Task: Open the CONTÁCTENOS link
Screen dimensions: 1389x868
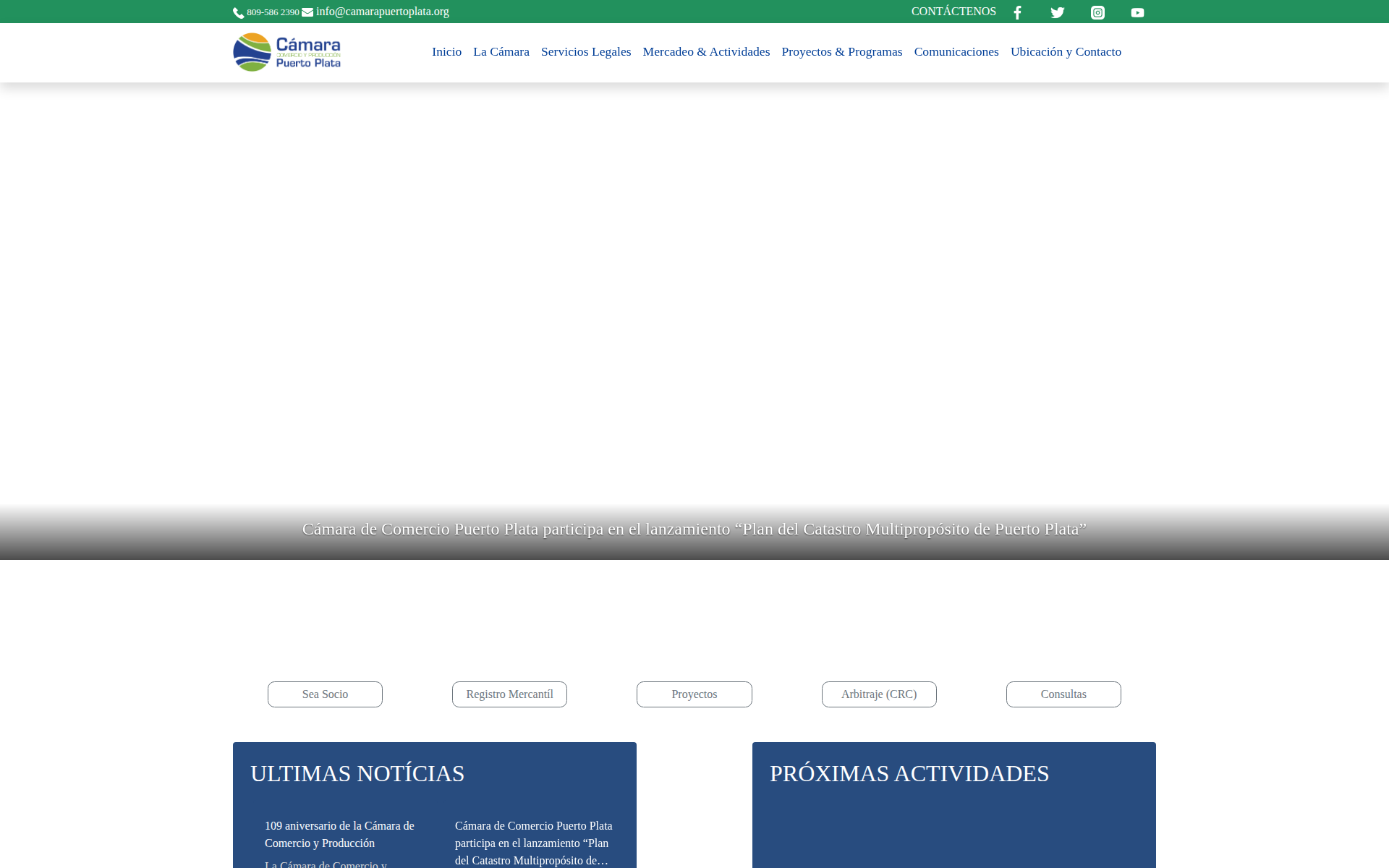Action: [x=953, y=12]
